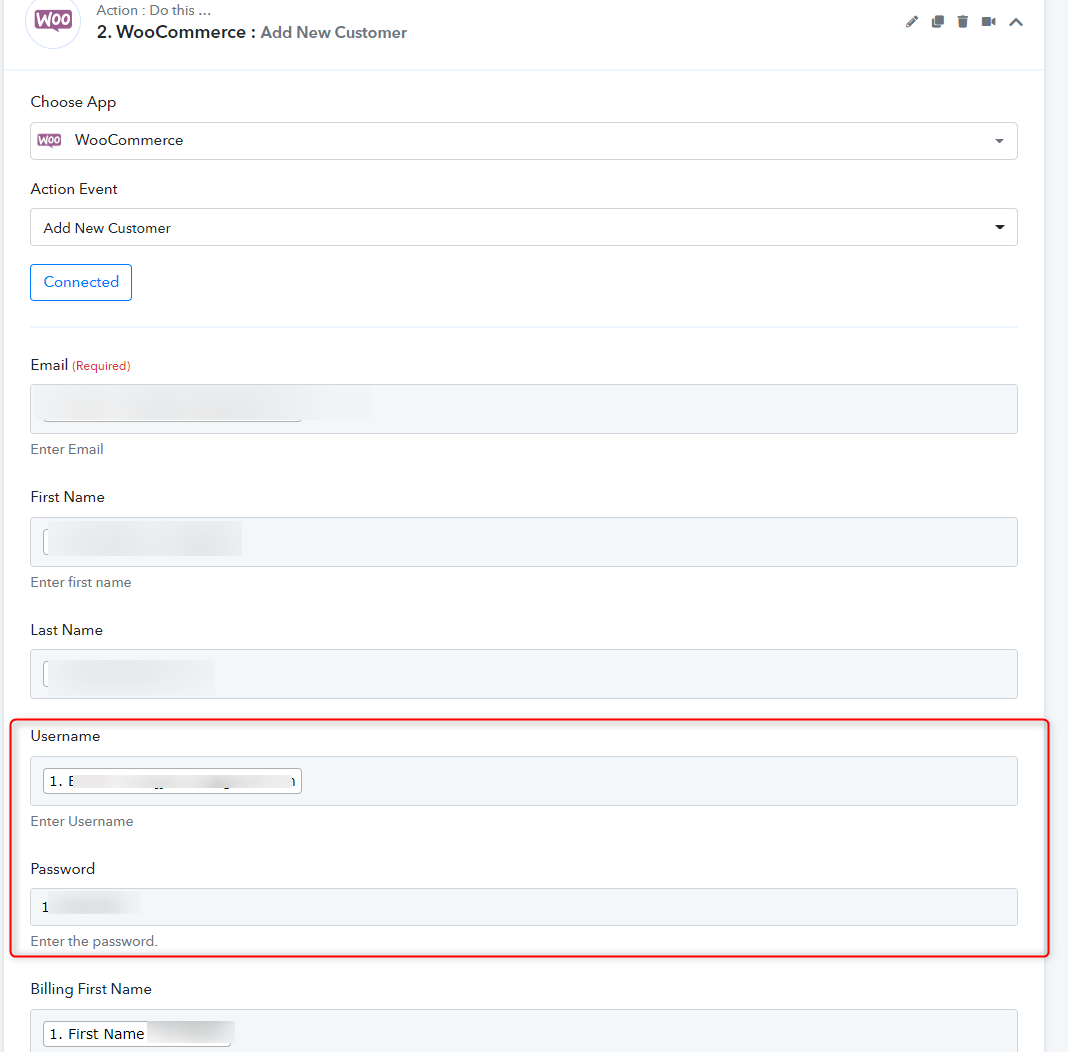
Task: Click into the First Name input field
Action: 523,542
